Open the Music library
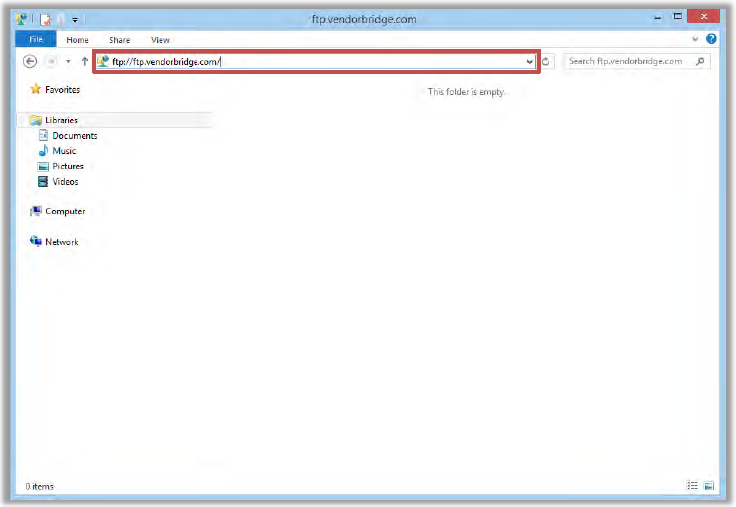The height and width of the screenshot is (507, 736). (x=64, y=151)
